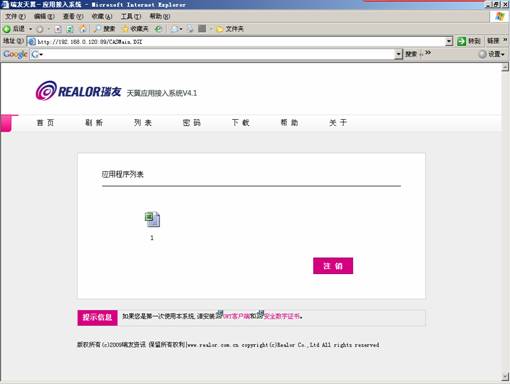Click the 转到 Go label
Screen dimensions: 510x384
point(474,41)
